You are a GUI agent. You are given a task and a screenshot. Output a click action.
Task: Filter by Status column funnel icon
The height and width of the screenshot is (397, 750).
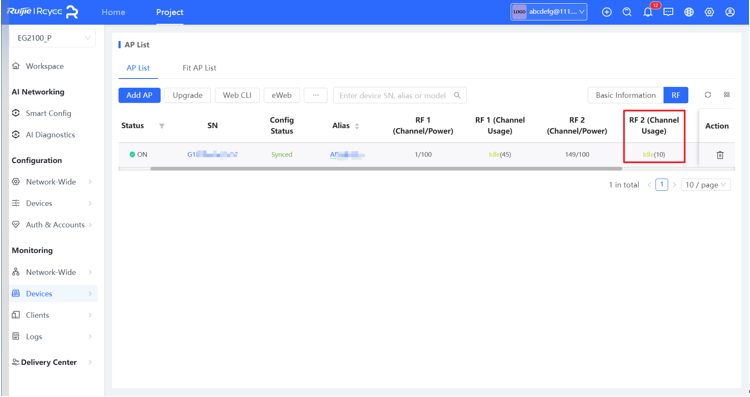click(x=162, y=126)
